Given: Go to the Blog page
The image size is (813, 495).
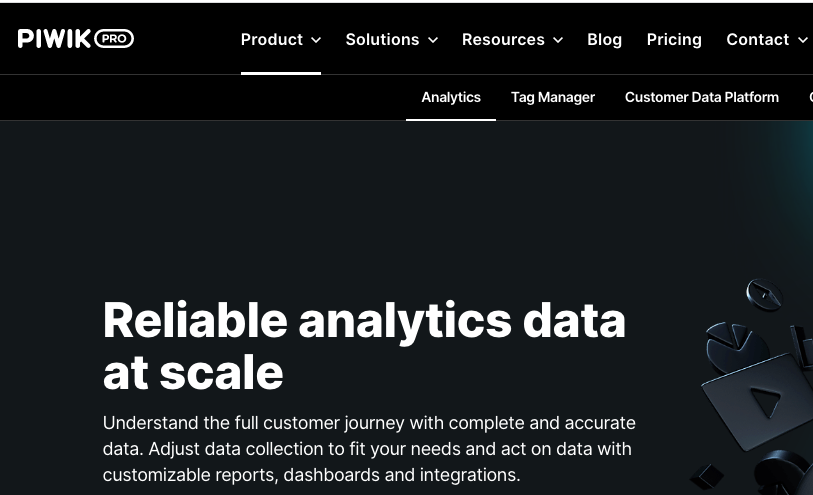Looking at the screenshot, I should click(x=605, y=39).
